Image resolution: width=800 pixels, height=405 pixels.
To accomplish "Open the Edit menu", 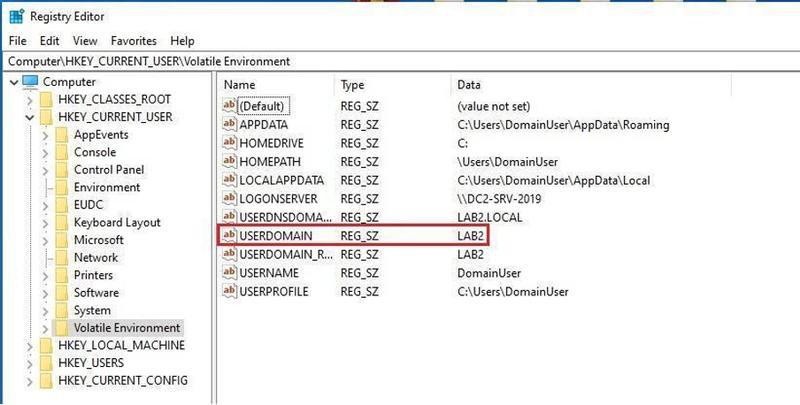I will tap(49, 41).
